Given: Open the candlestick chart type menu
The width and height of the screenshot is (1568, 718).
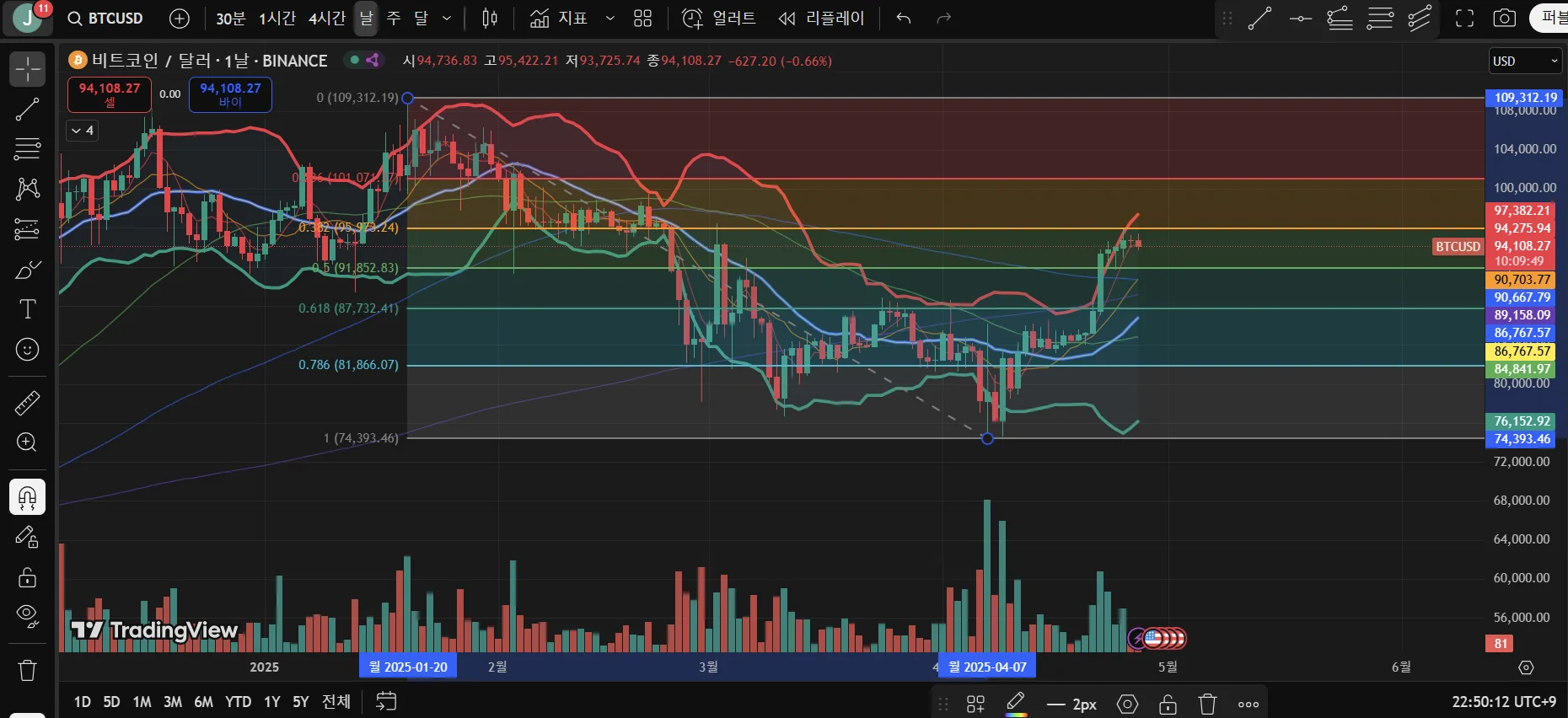Looking at the screenshot, I should [x=490, y=19].
